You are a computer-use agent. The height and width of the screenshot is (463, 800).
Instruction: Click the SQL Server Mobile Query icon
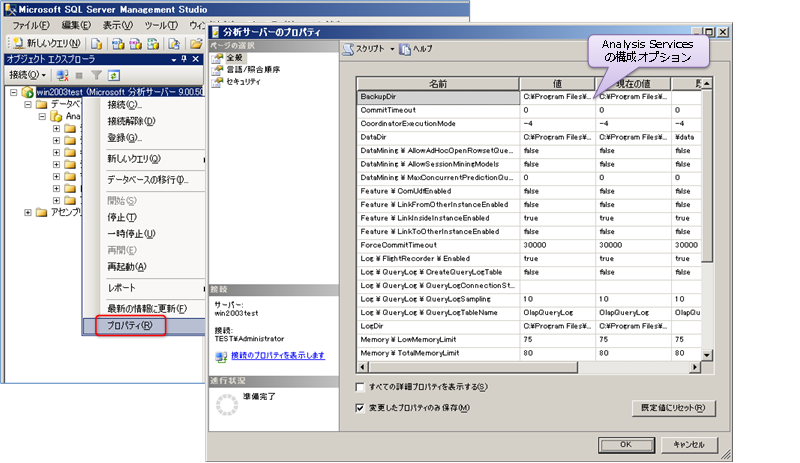(x=173, y=44)
